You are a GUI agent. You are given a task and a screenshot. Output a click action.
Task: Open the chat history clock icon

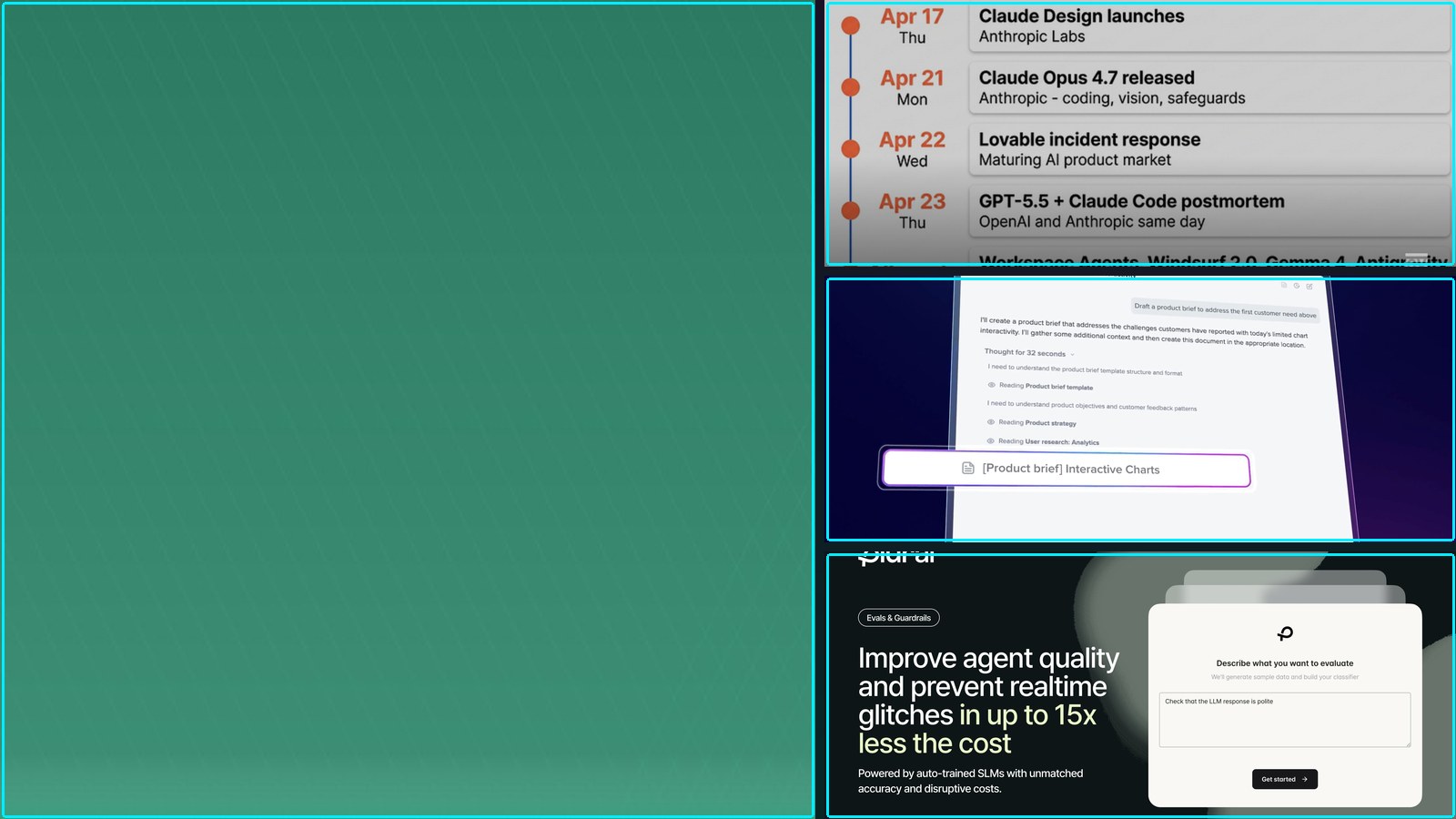click(1297, 286)
